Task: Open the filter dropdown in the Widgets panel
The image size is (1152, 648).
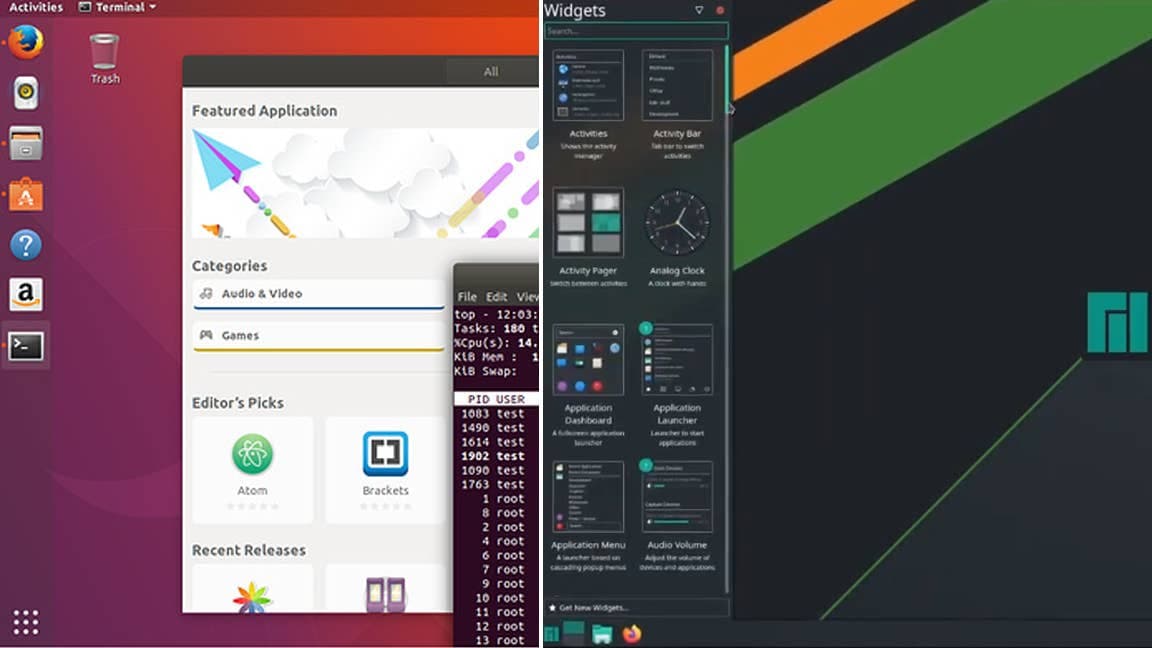Action: pyautogui.click(x=697, y=10)
